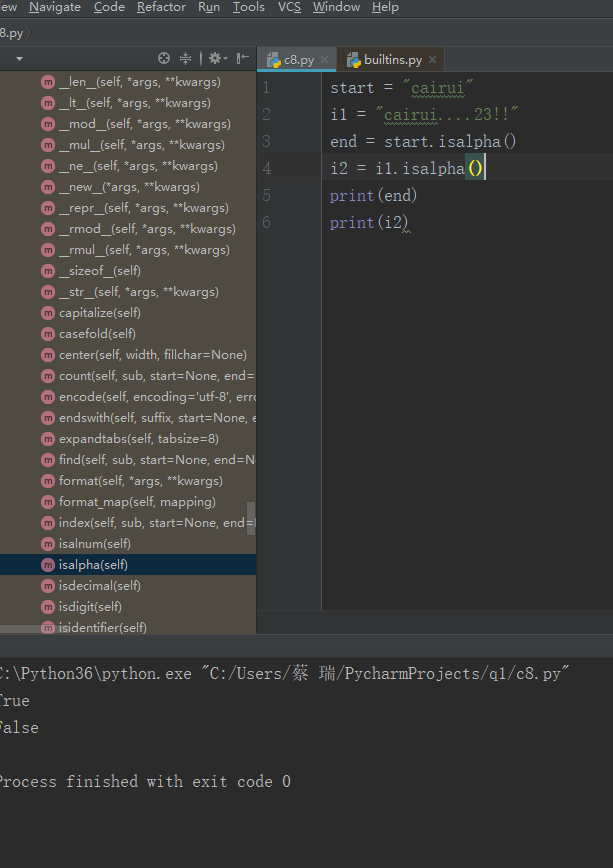Click the __mod__ method icon
Viewport: 613px width, 868px height.
48,124
